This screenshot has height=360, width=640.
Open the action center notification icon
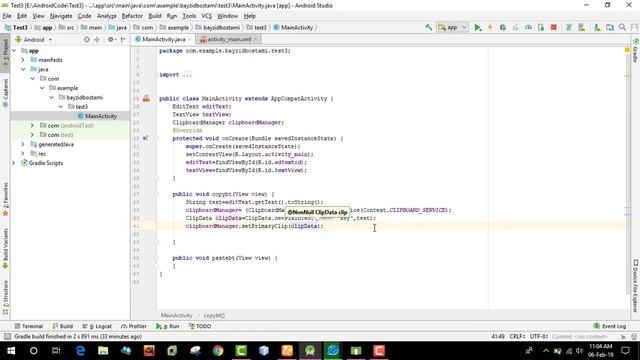(626, 351)
